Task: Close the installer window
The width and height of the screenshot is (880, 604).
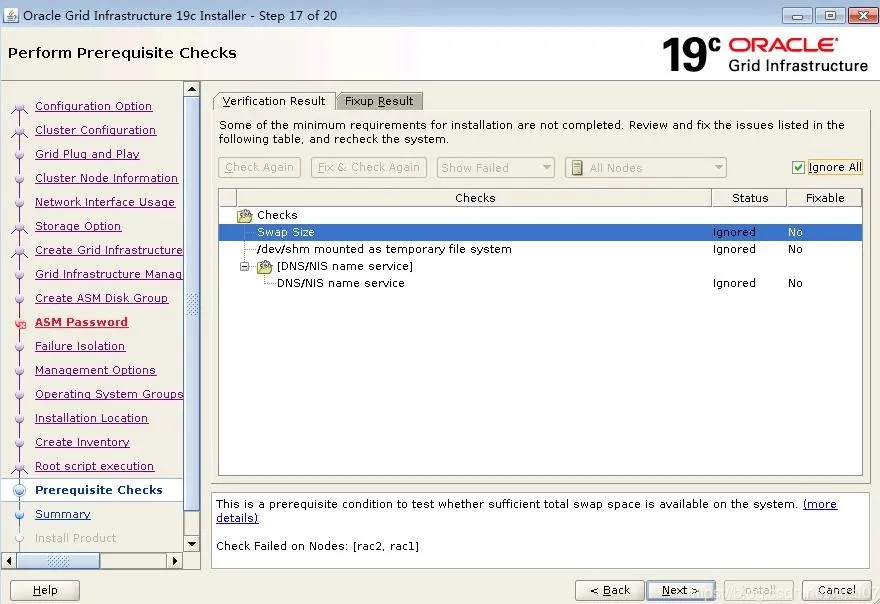Action: point(863,15)
